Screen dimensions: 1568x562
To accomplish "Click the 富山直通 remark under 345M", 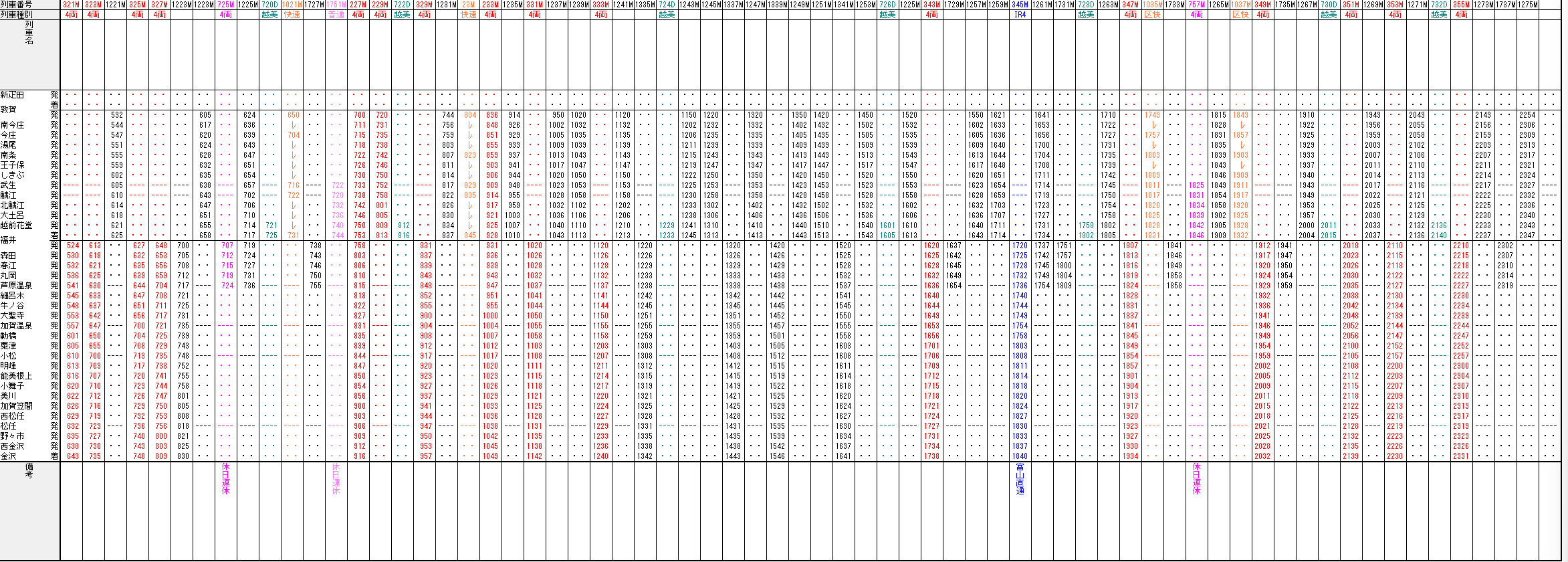I will (x=1020, y=478).
